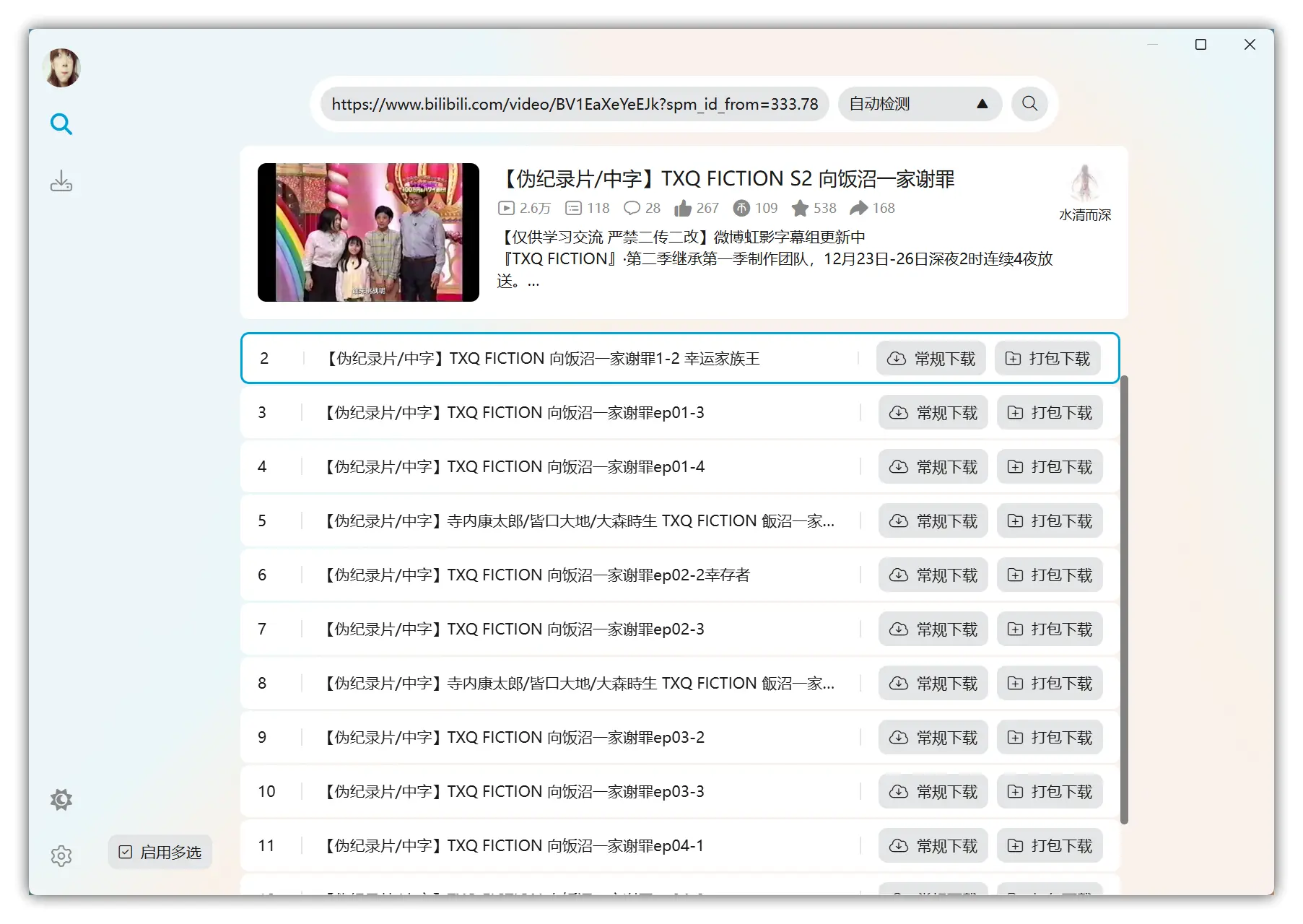Select the row titled 向饭沼一家谢罪1-2 幸运家族王
The height and width of the screenshot is (924, 1303).
(x=680, y=358)
